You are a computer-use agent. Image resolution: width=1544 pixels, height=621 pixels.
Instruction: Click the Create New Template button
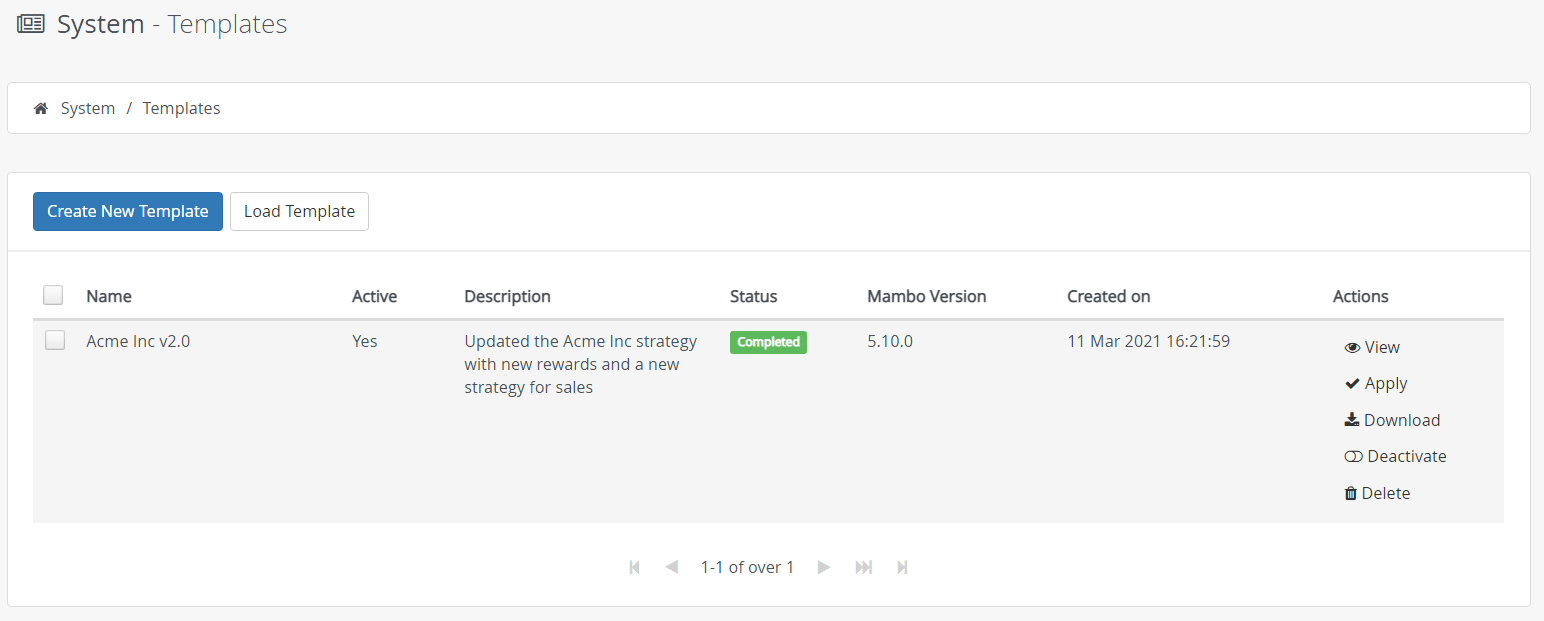click(128, 211)
